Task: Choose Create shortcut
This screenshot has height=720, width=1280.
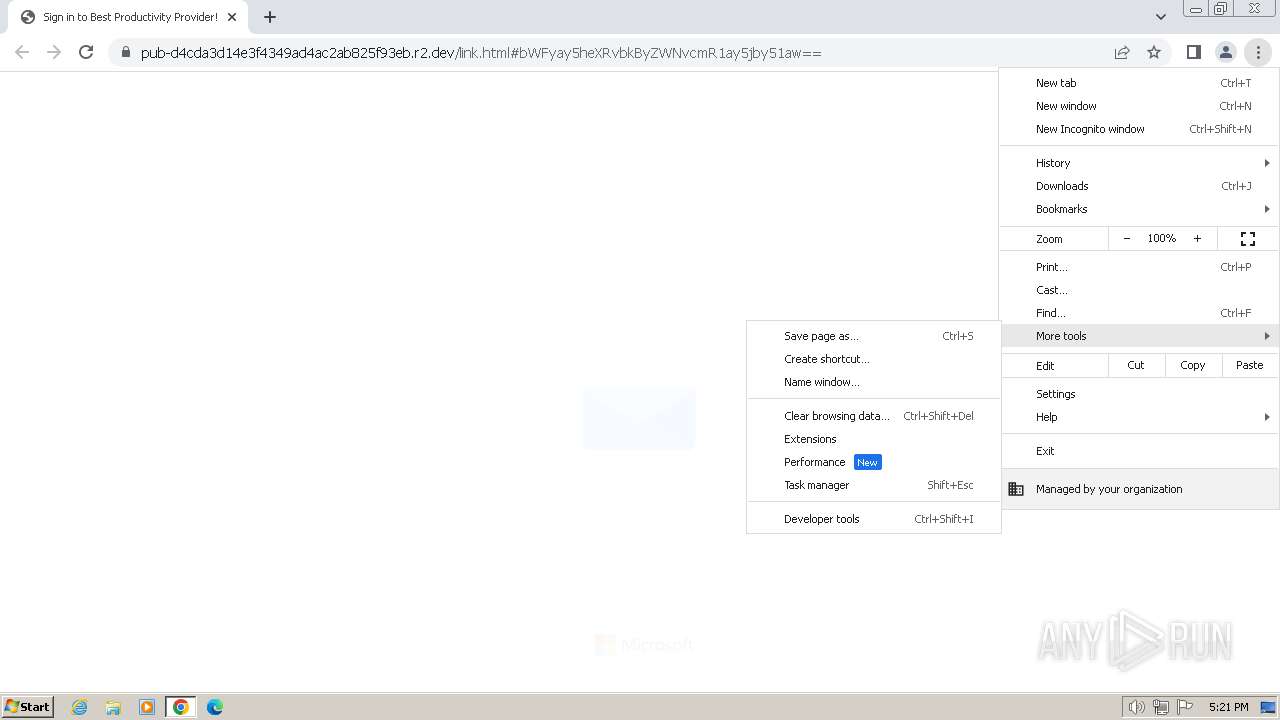Action: pyautogui.click(x=874, y=359)
